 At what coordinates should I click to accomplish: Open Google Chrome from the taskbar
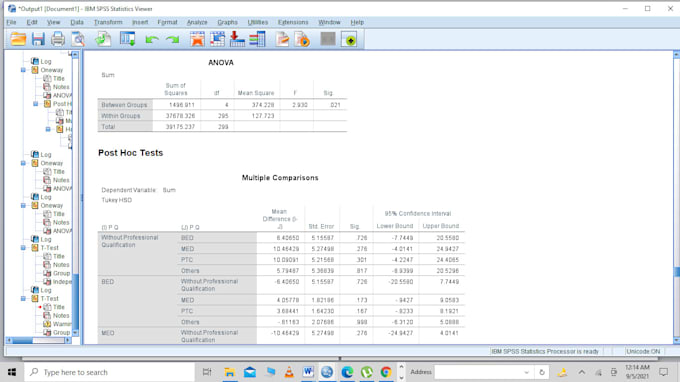386,372
